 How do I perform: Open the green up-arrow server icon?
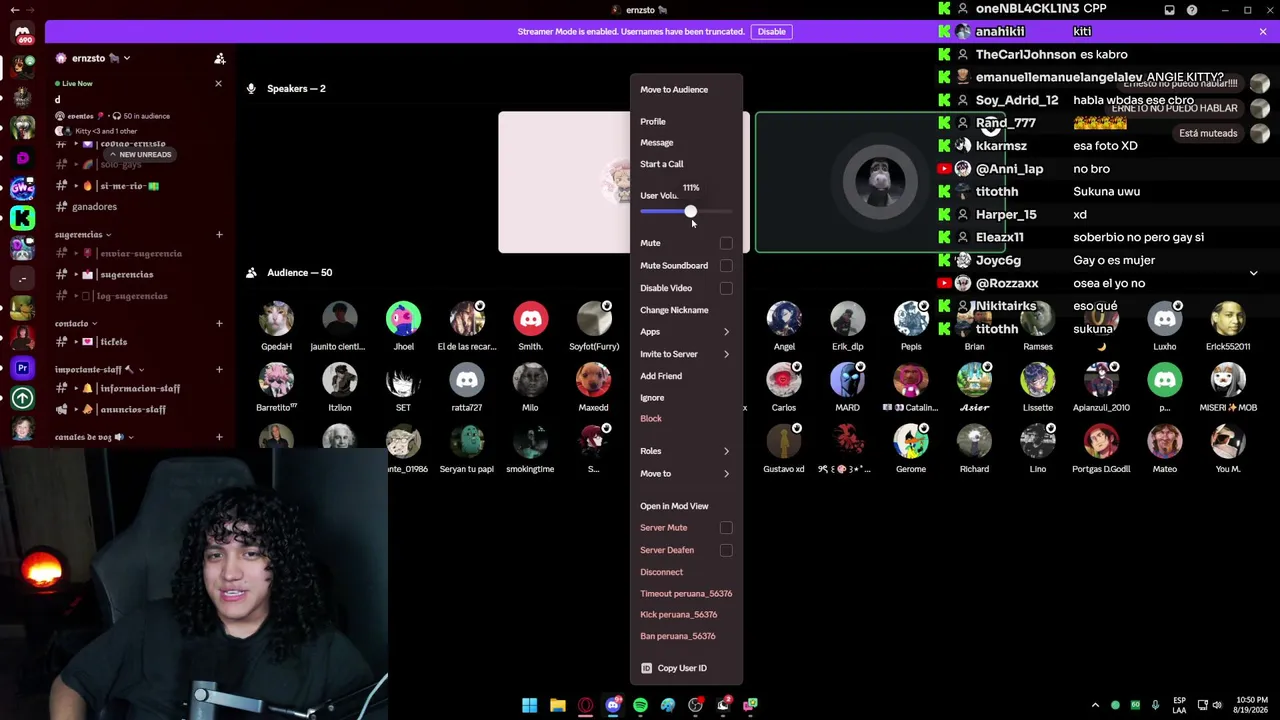(22, 398)
